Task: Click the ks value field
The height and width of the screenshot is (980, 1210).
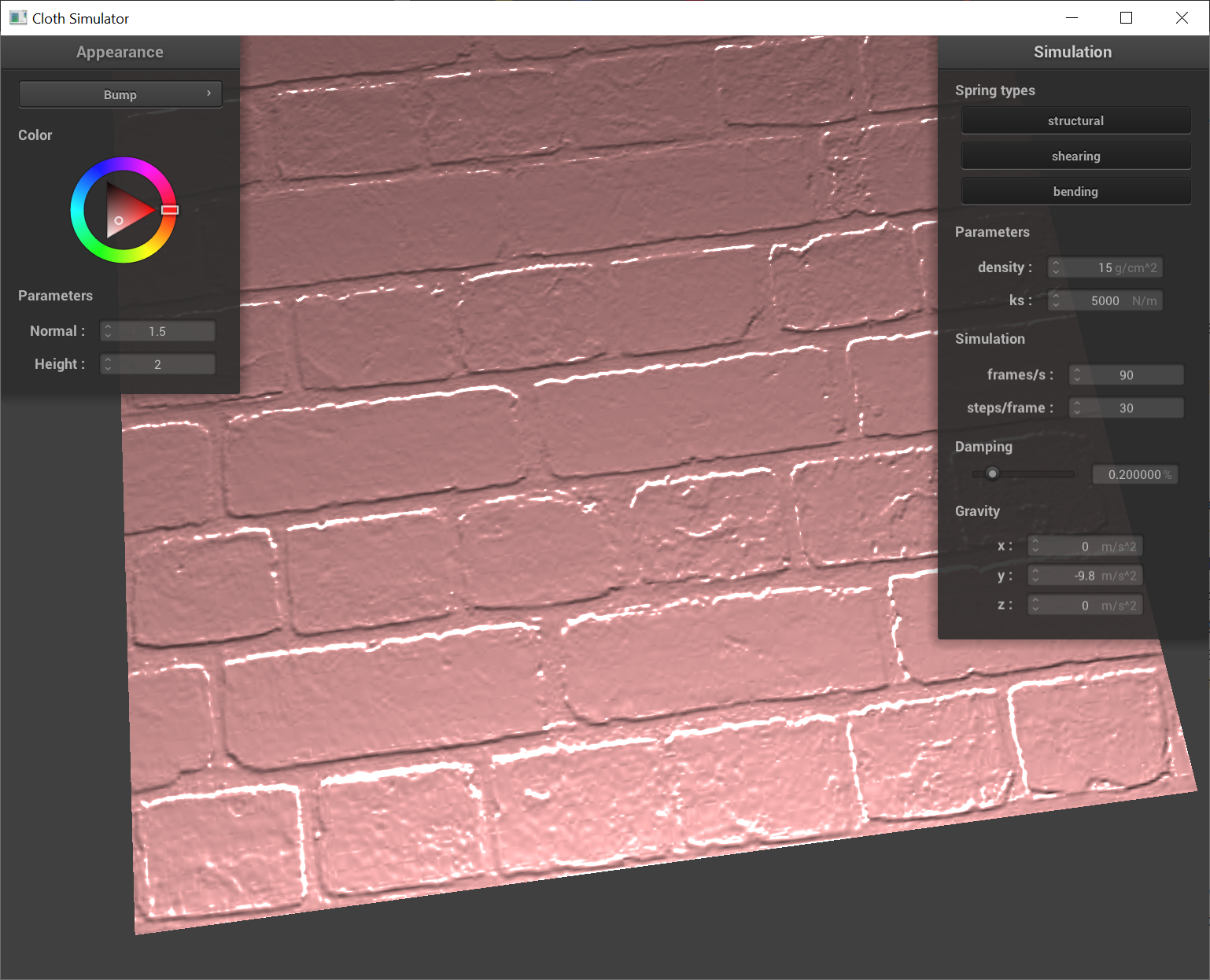Action: tap(1105, 300)
